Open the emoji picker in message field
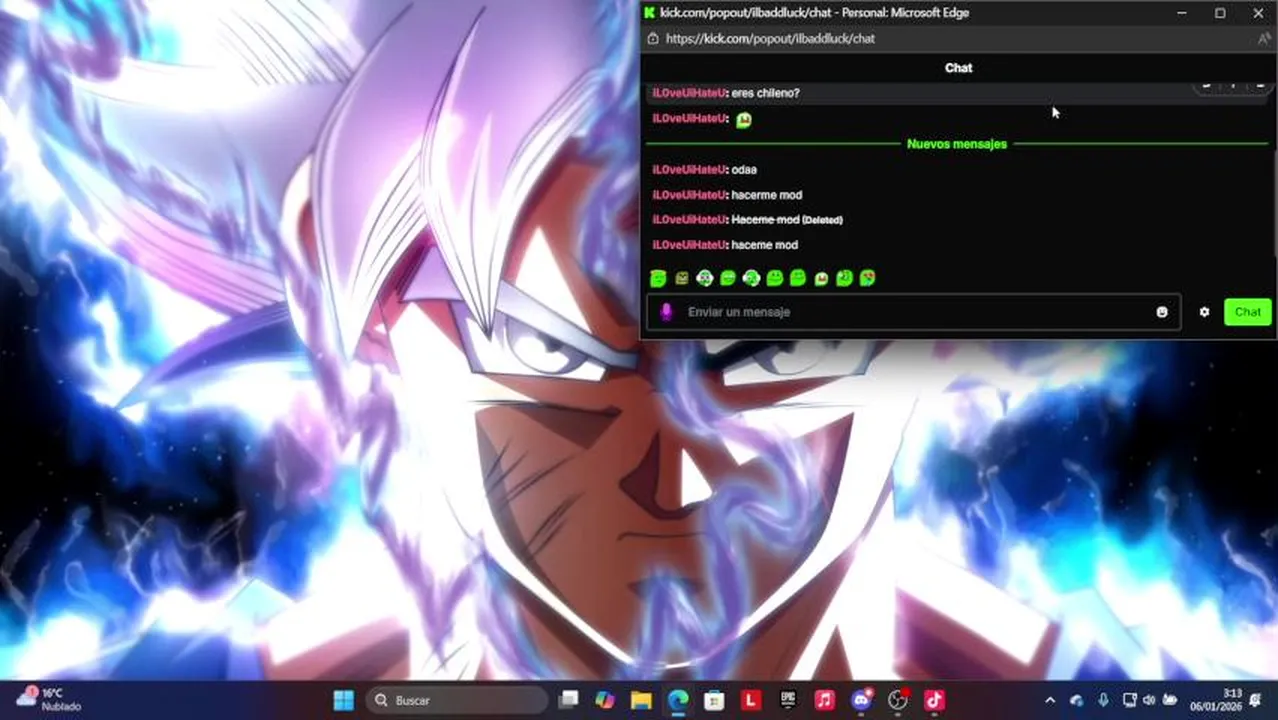This screenshot has width=1278, height=720. pos(1162,312)
